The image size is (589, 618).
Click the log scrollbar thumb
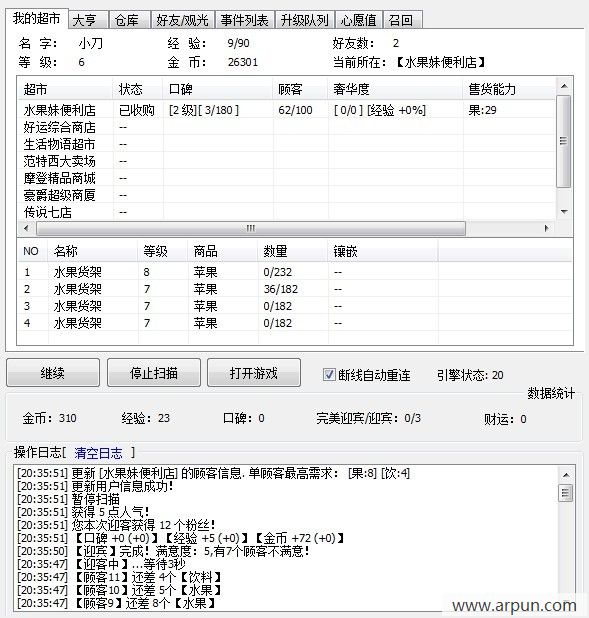pos(566,493)
